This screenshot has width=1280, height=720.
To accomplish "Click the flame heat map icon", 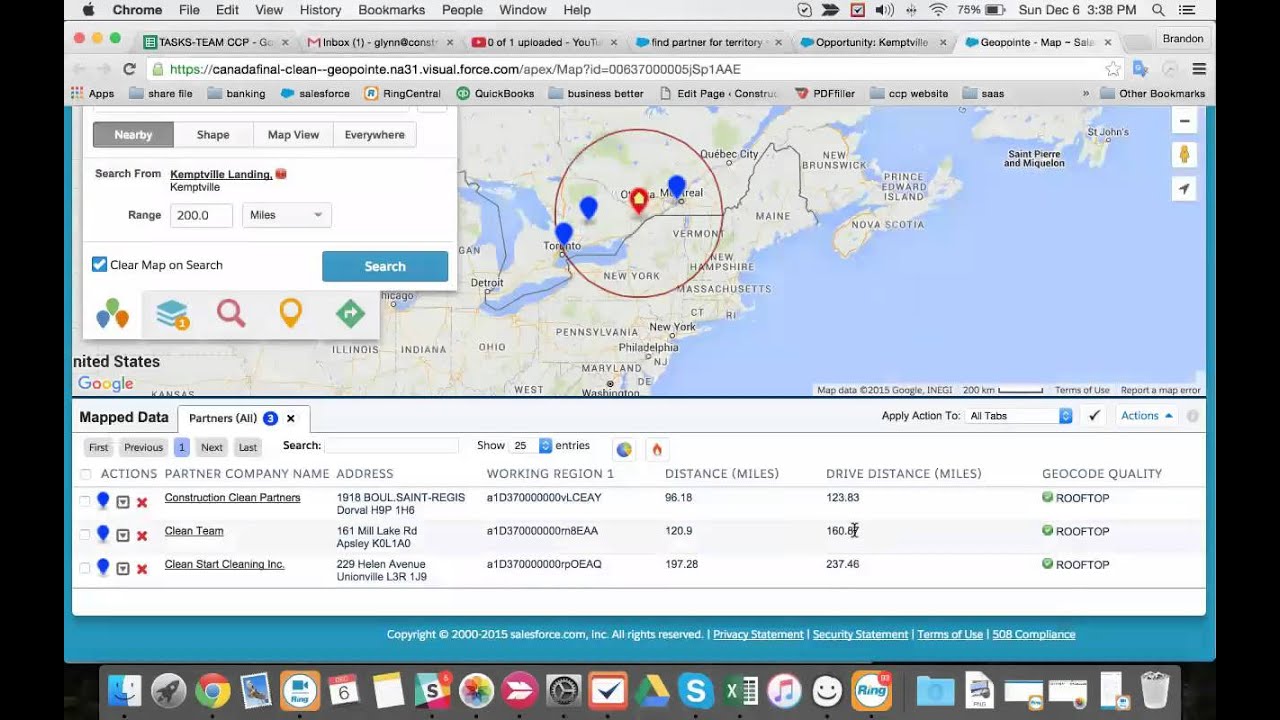I will 657,449.
